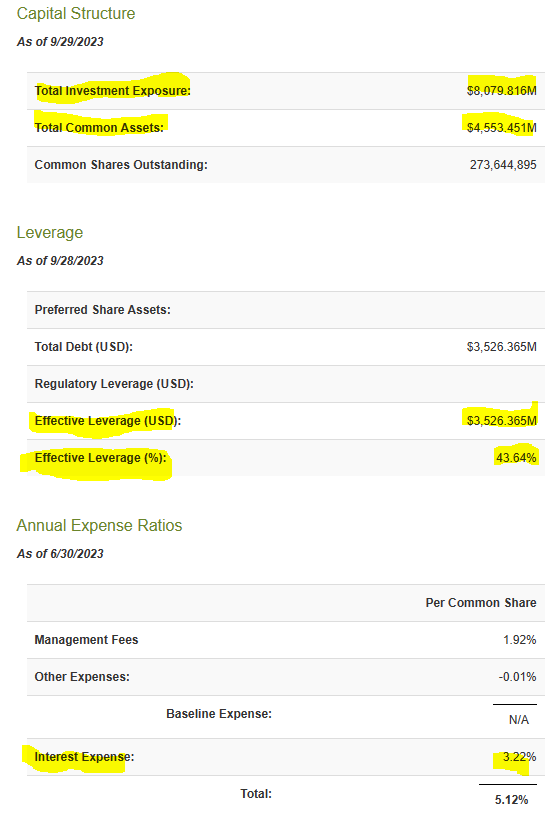Viewport: 559px width, 833px height.
Task: Click the Other Expenses -0.01% value
Action: coord(518,677)
